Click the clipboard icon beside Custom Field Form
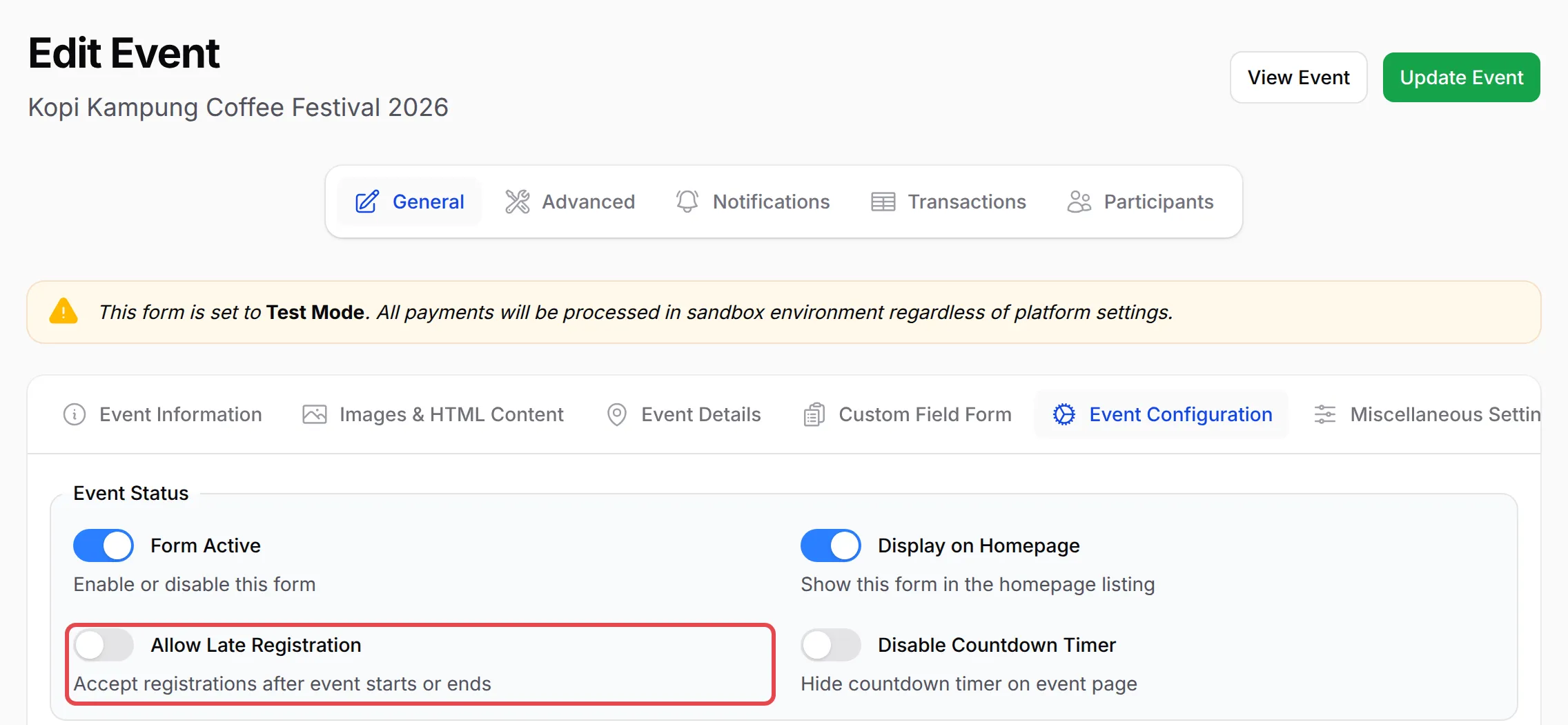This screenshot has width=1568, height=725. pos(814,414)
